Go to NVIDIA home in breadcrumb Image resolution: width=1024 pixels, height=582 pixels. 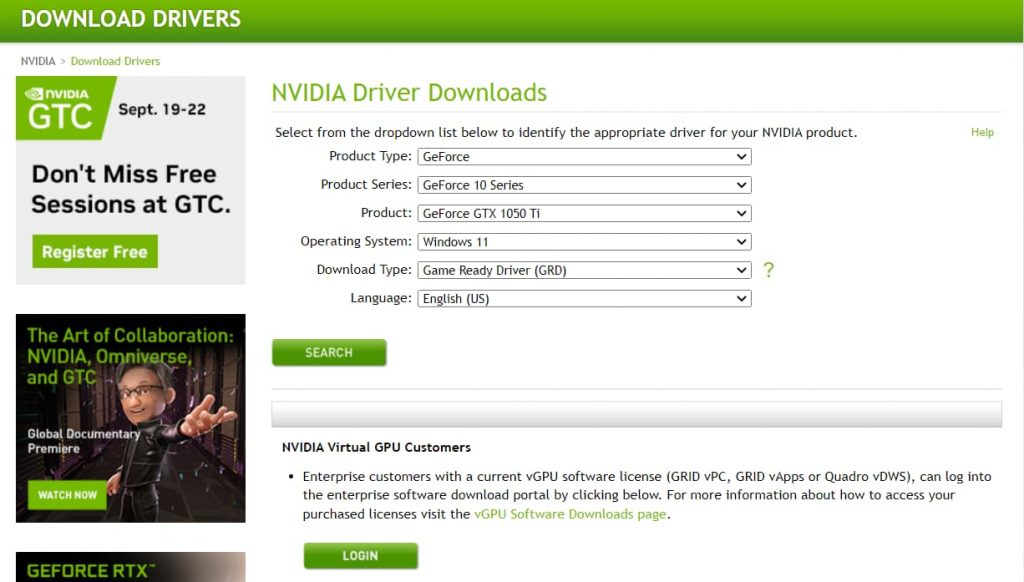click(x=38, y=61)
